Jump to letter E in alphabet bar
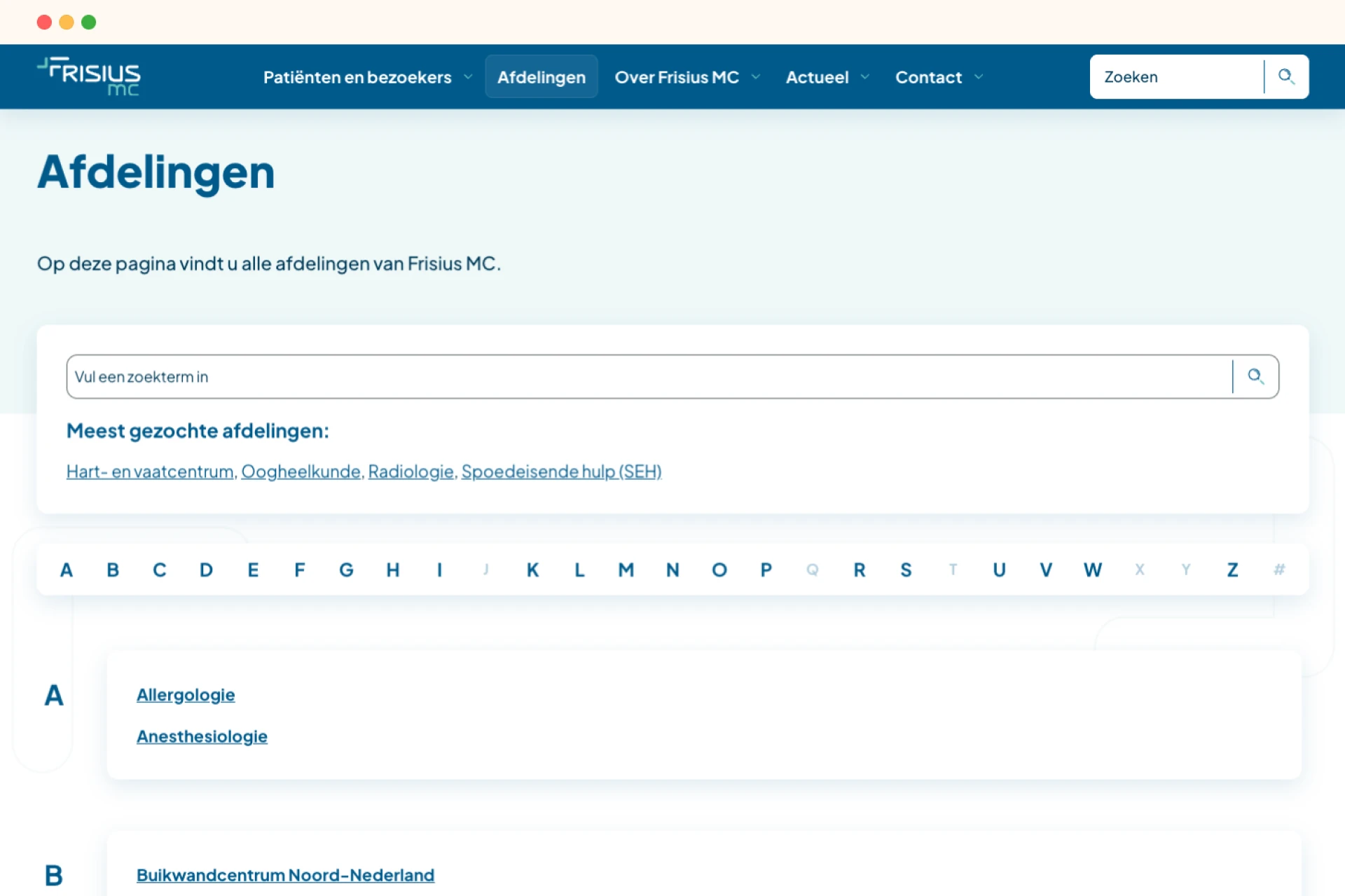The image size is (1345, 896). tap(253, 570)
